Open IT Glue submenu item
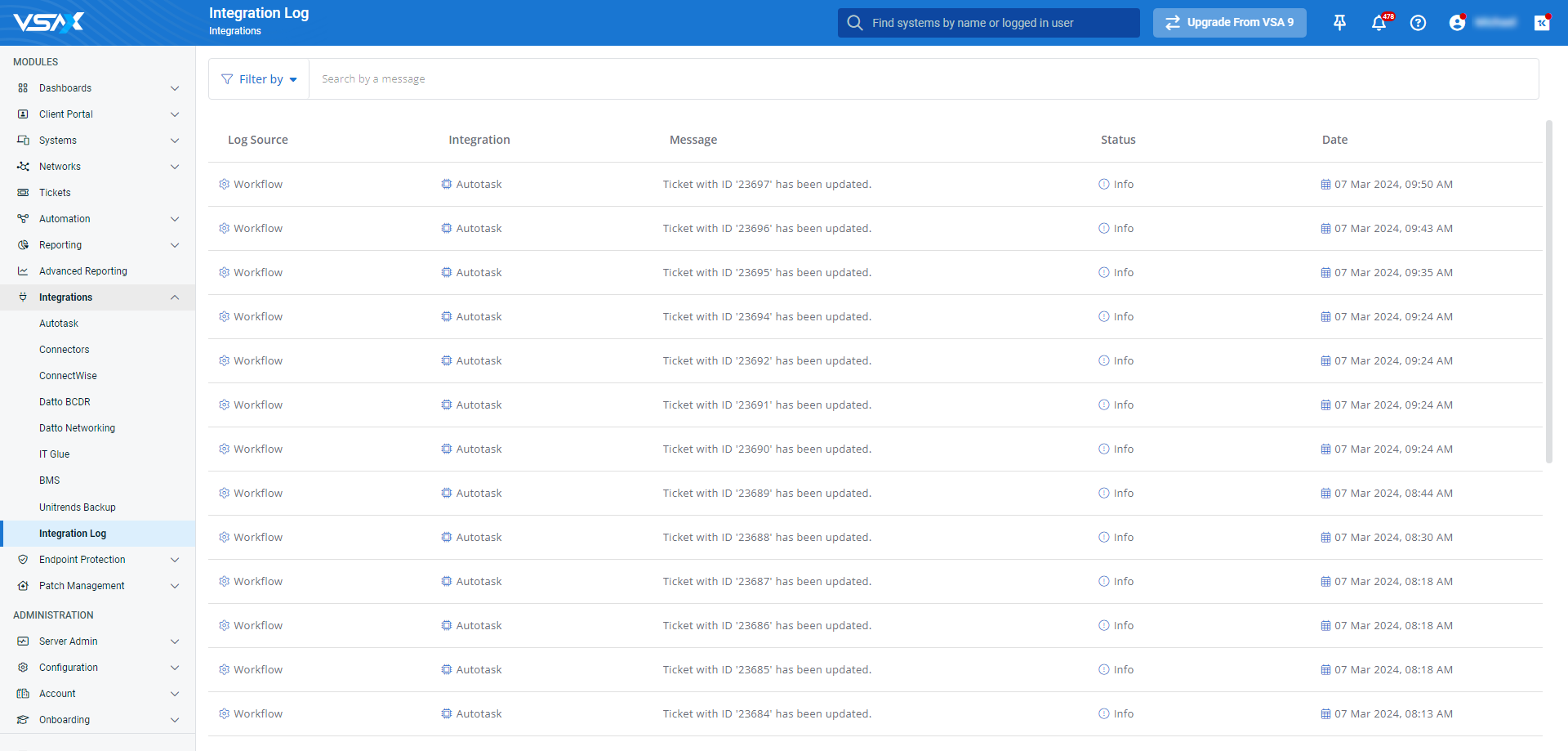 (55, 454)
